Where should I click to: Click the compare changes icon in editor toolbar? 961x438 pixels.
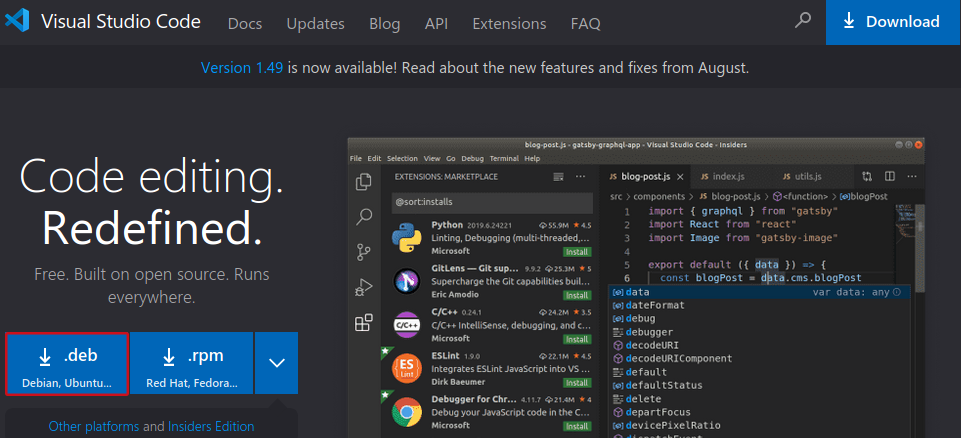[x=867, y=176]
